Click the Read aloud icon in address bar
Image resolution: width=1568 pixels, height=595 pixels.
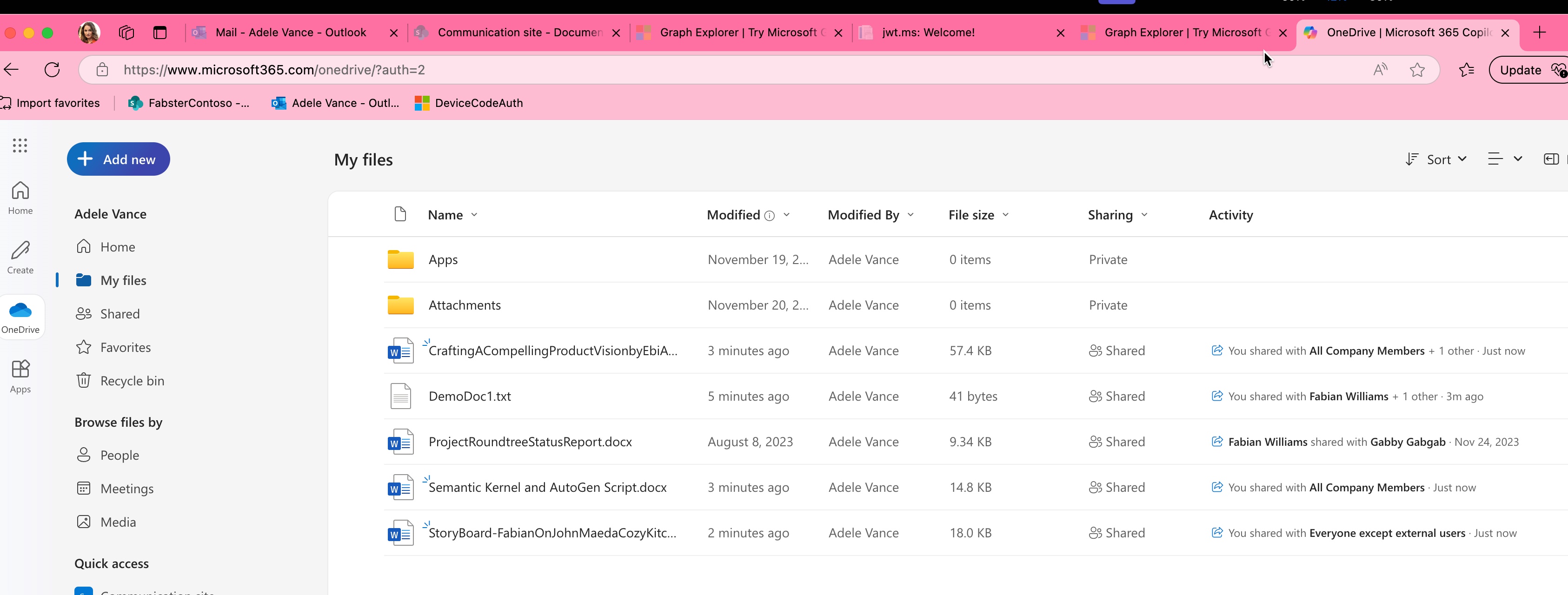(1379, 69)
